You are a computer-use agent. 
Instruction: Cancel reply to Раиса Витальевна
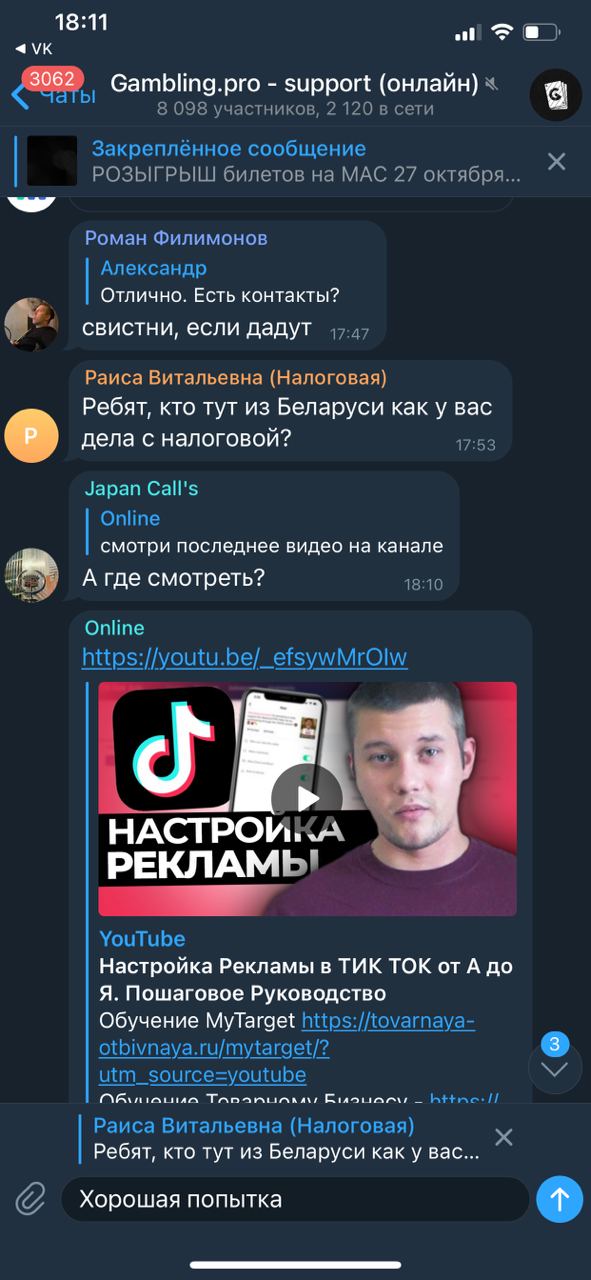click(x=504, y=1137)
